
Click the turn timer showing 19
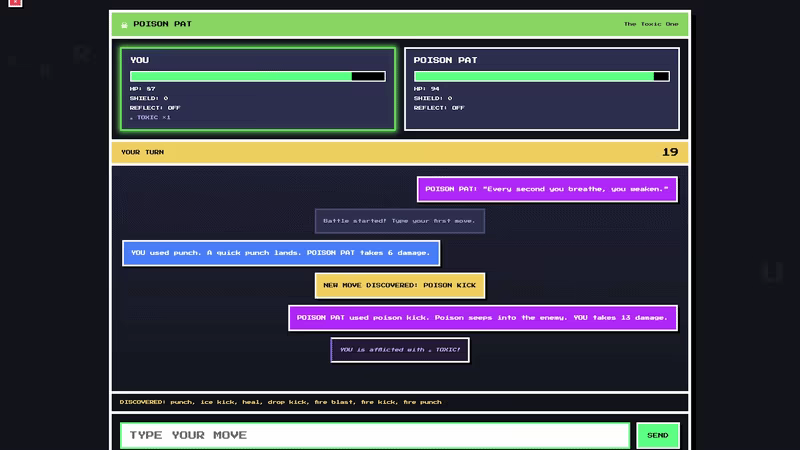click(x=670, y=152)
